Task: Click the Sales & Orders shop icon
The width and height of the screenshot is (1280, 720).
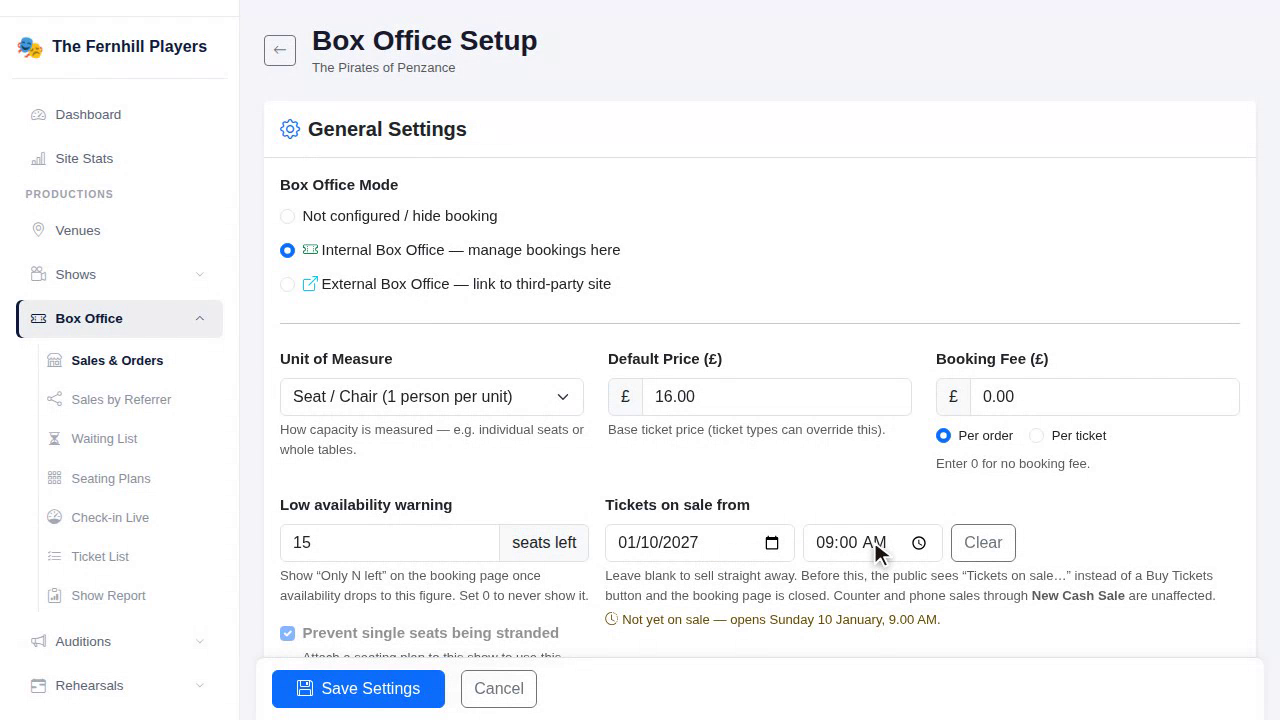Action: point(54,360)
